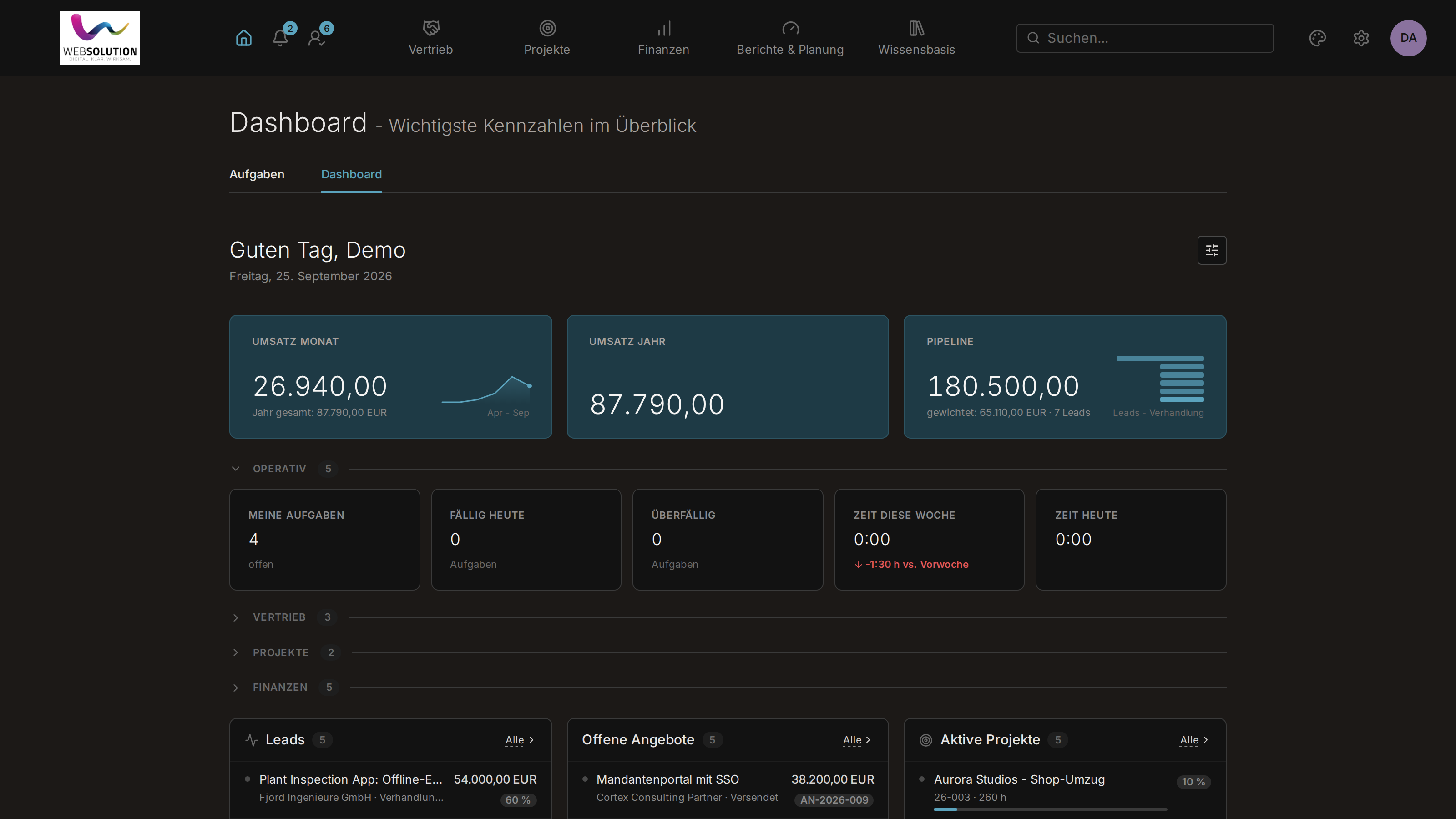Viewport: 1456px width, 819px height.
Task: Open notifications bell with badge 2
Action: 281,37
